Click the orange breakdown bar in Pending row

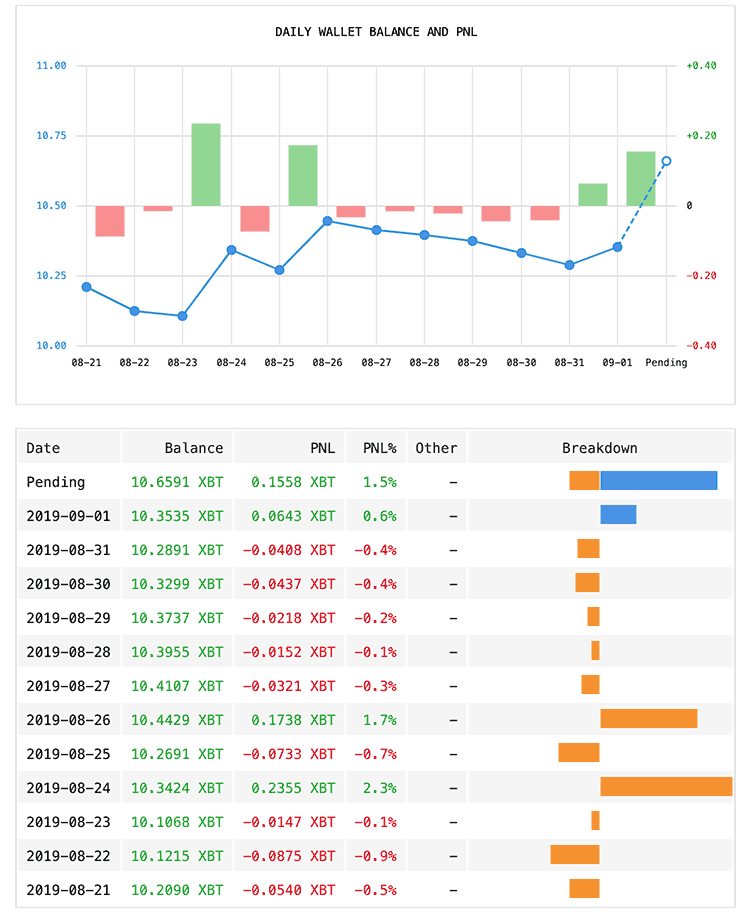[584, 480]
